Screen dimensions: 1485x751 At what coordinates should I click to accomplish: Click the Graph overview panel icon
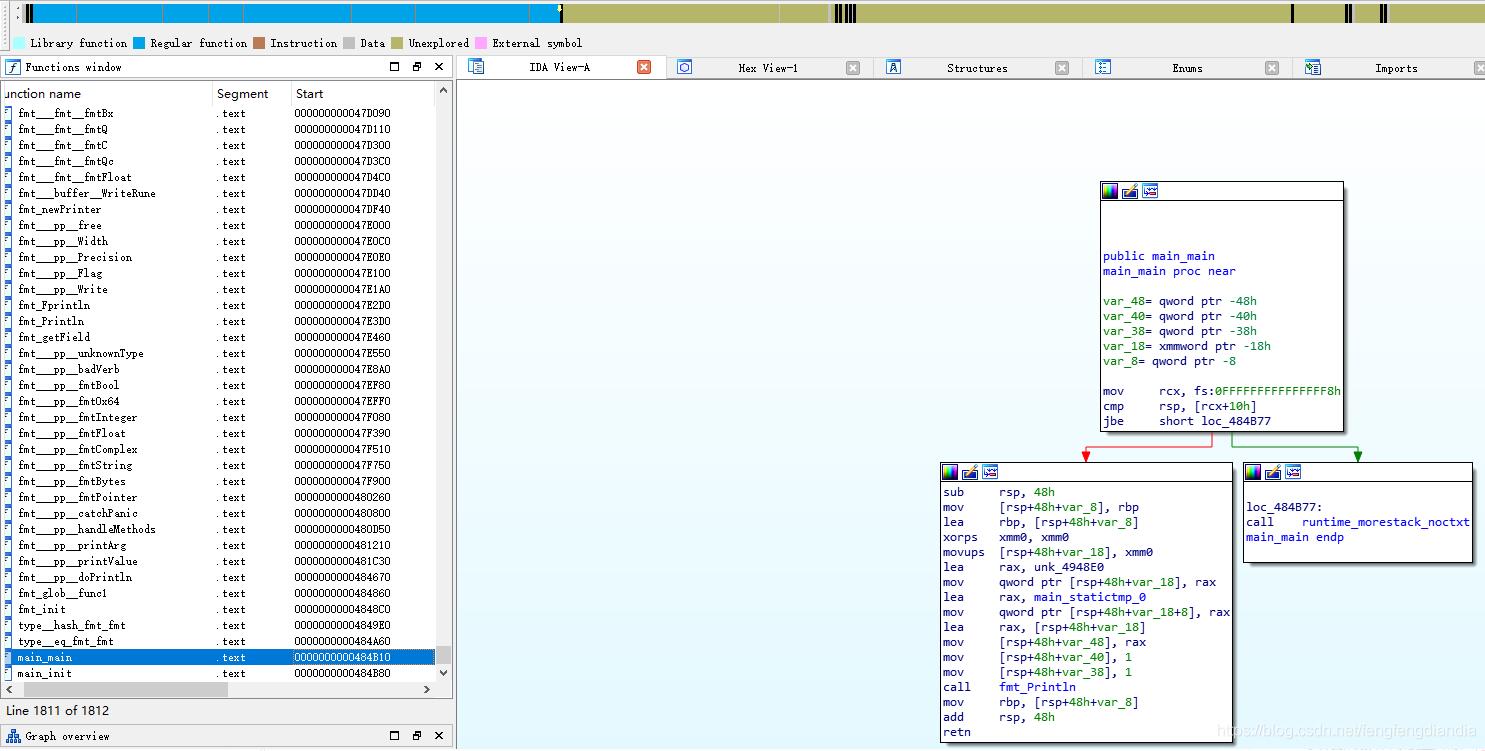coord(13,736)
